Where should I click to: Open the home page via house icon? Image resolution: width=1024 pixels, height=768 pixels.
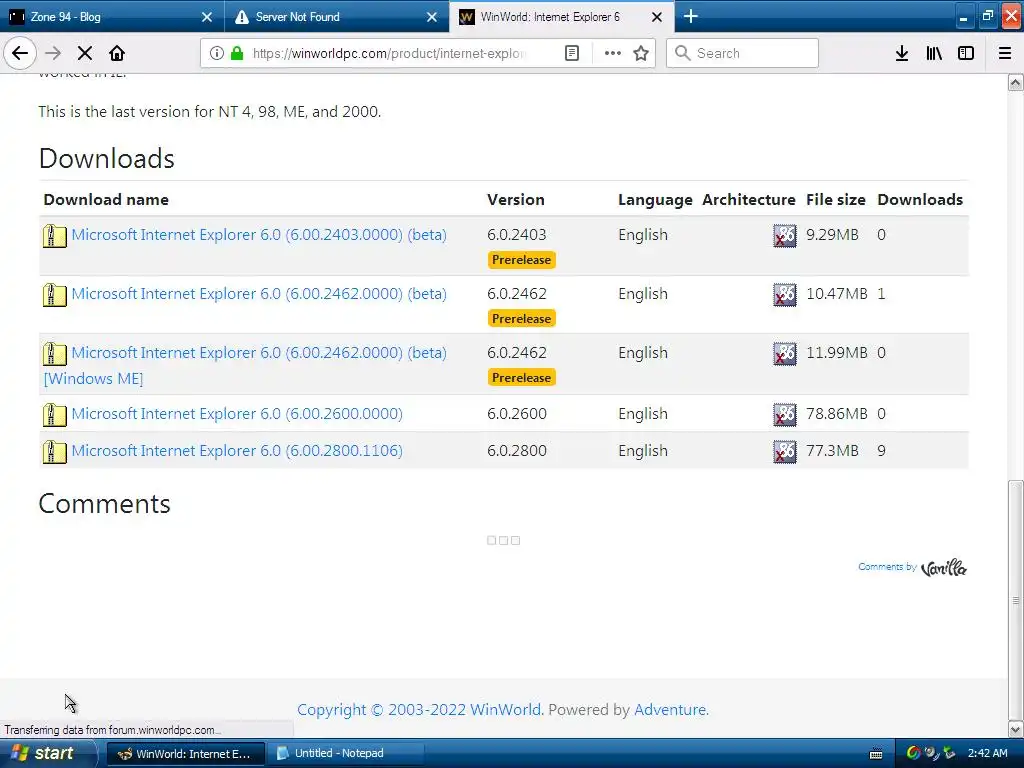coord(117,53)
